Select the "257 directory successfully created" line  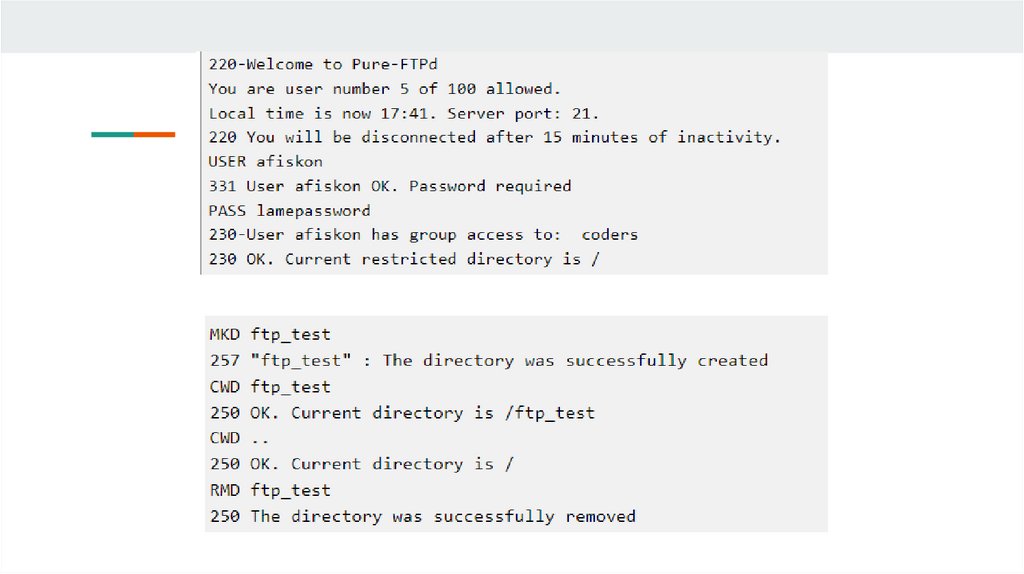[x=488, y=360]
